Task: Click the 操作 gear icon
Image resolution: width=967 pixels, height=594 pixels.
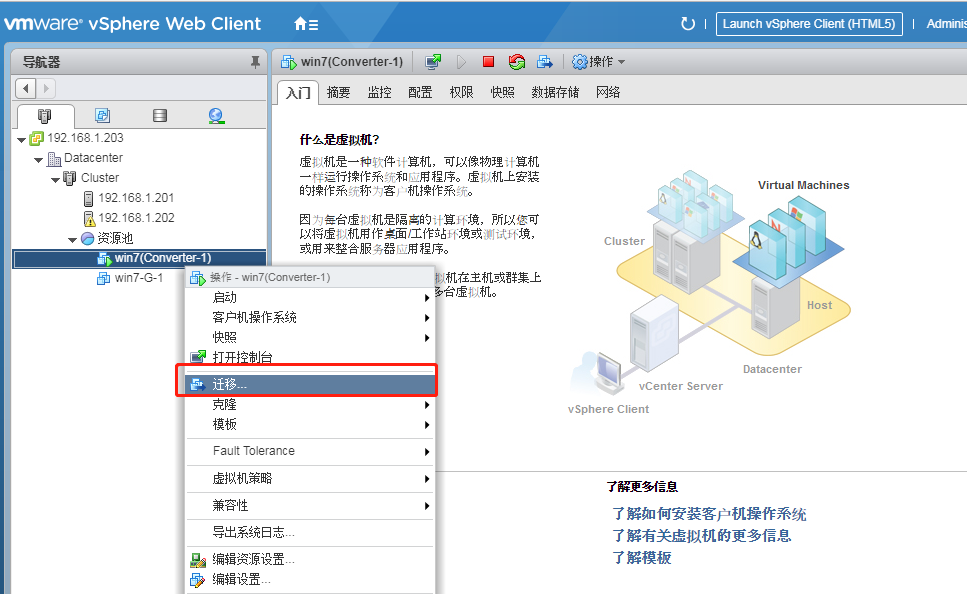Action: coord(580,62)
